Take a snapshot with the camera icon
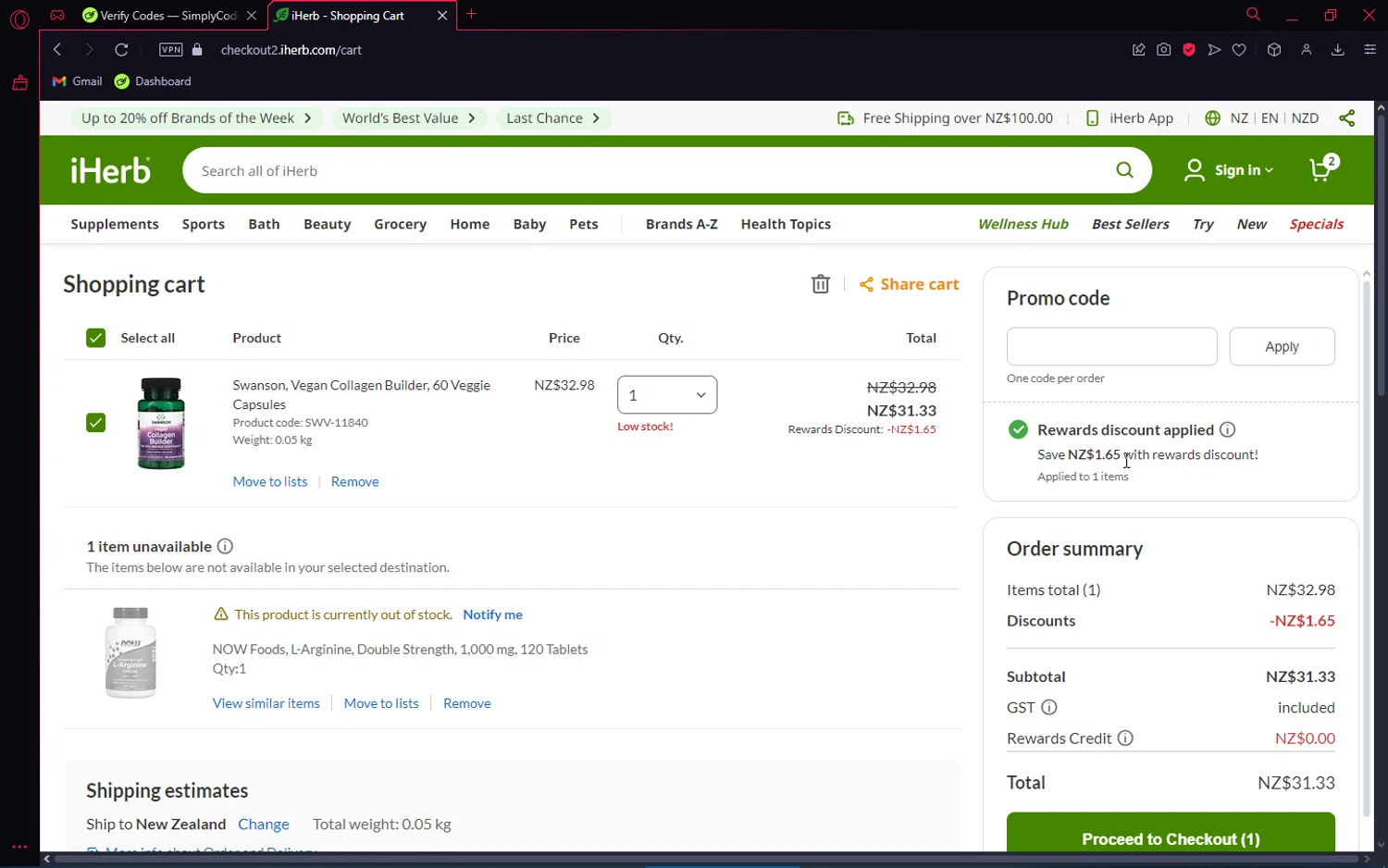Image resolution: width=1388 pixels, height=868 pixels. click(1164, 50)
